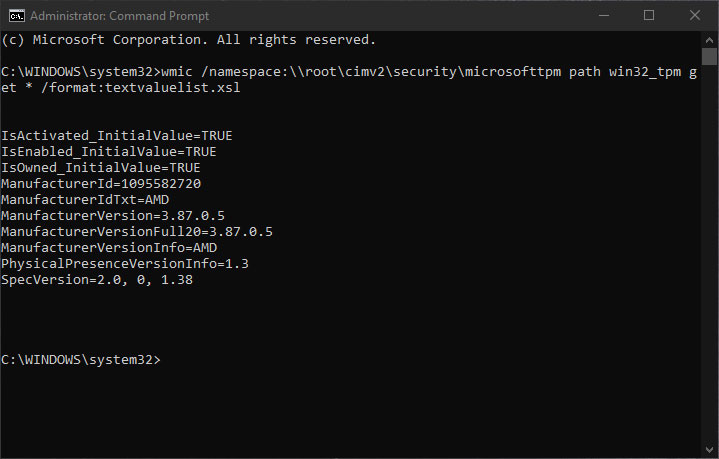Image resolution: width=719 pixels, height=459 pixels.
Task: Click the ManufacturerIdTxt=AMD line
Action: (85, 200)
